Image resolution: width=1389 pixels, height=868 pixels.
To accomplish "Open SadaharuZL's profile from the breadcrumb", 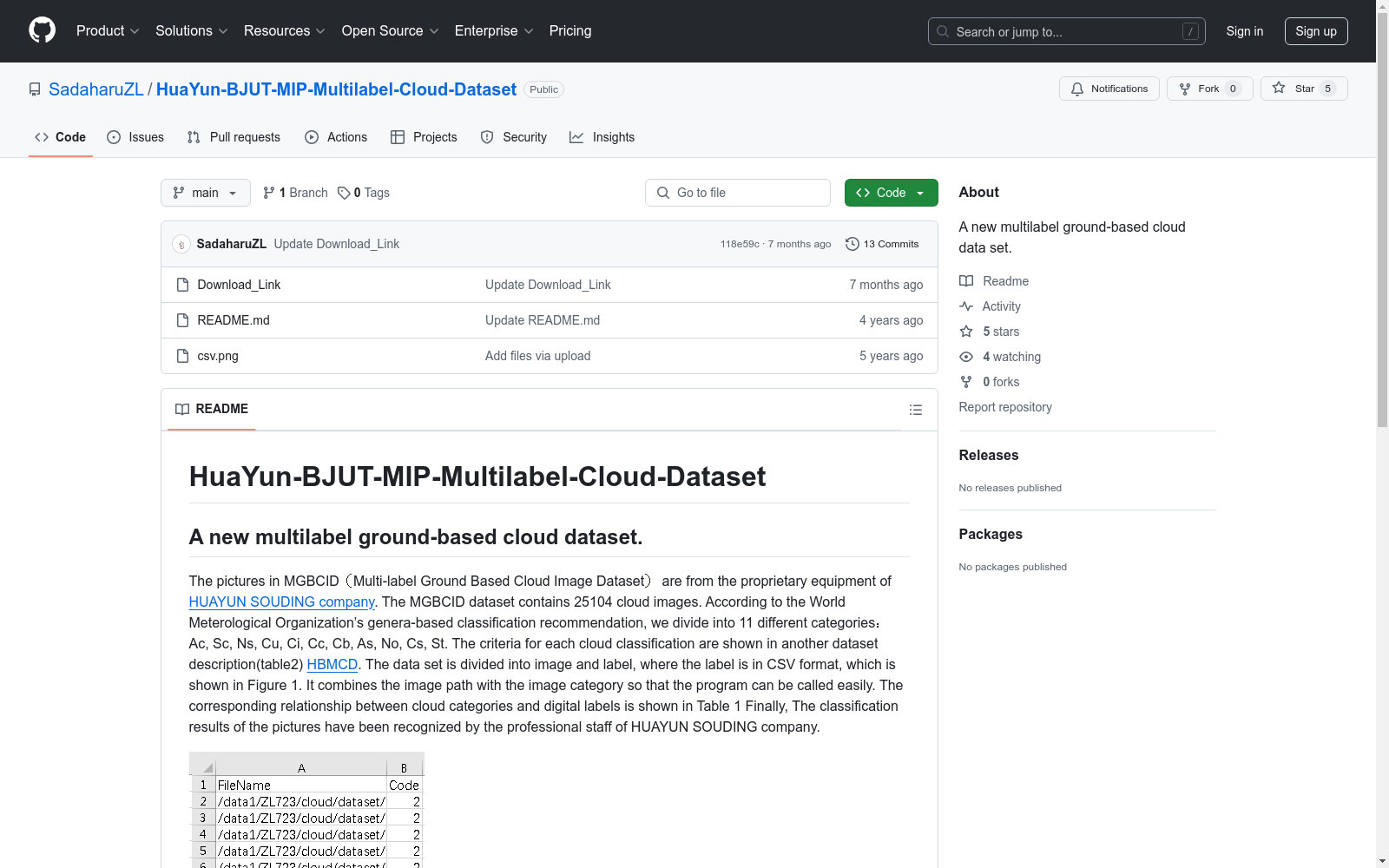I will tap(96, 89).
